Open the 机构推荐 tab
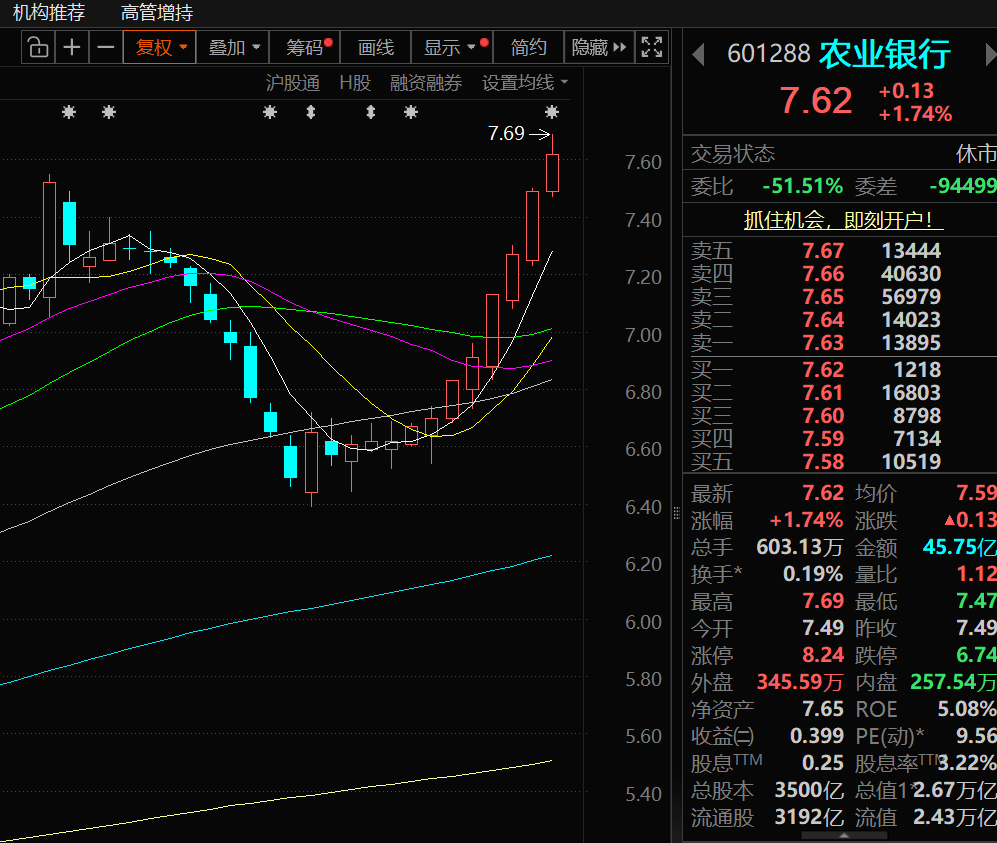 click(49, 13)
